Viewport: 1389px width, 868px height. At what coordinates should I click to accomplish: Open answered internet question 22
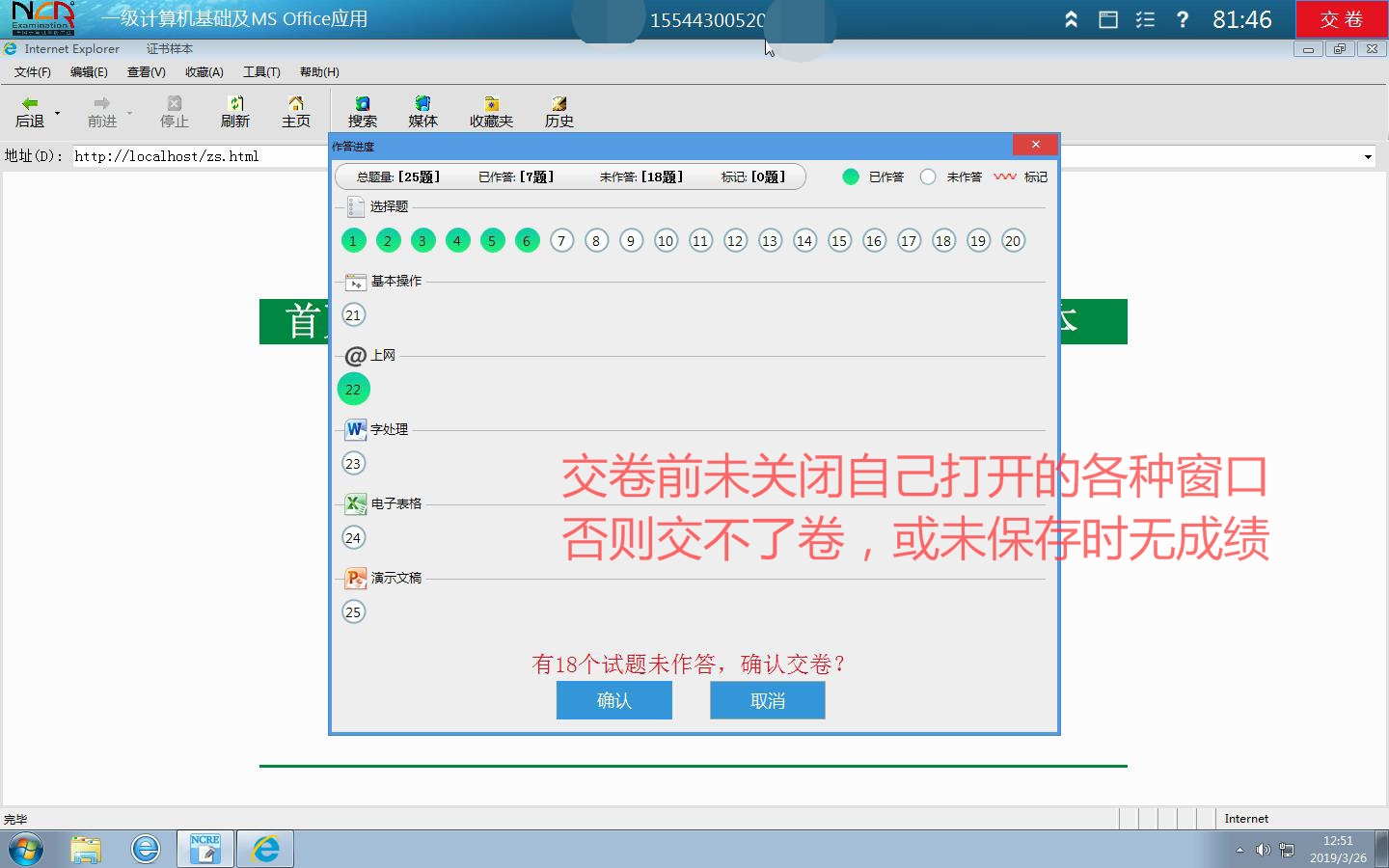click(353, 390)
